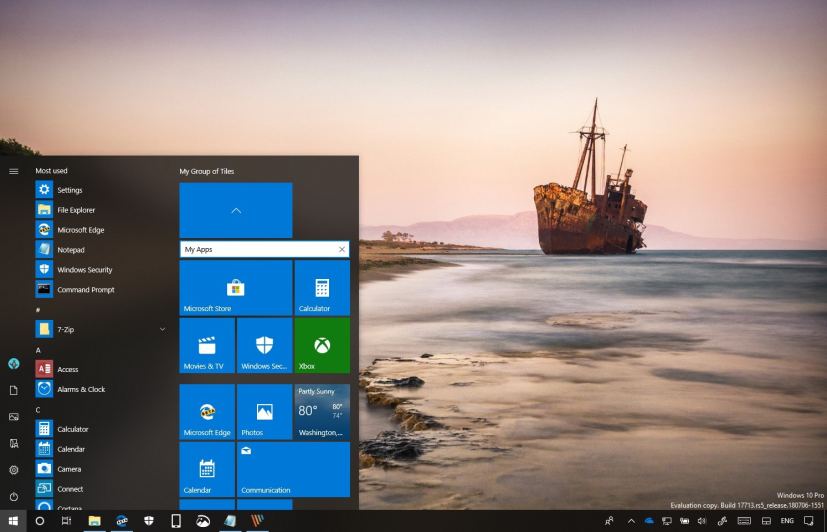Open Calculator in the C section list
Screen dimensions: 827x532
click(x=100, y=429)
